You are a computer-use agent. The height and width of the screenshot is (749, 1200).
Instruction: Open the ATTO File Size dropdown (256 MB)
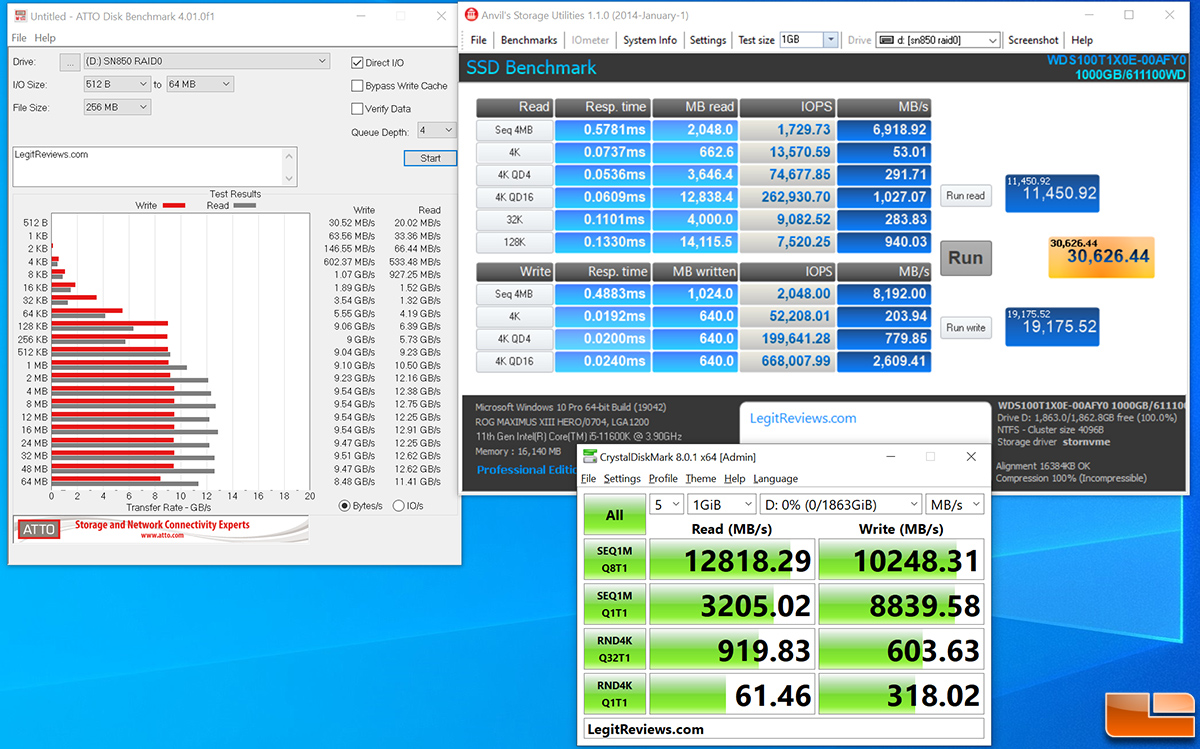pos(116,108)
